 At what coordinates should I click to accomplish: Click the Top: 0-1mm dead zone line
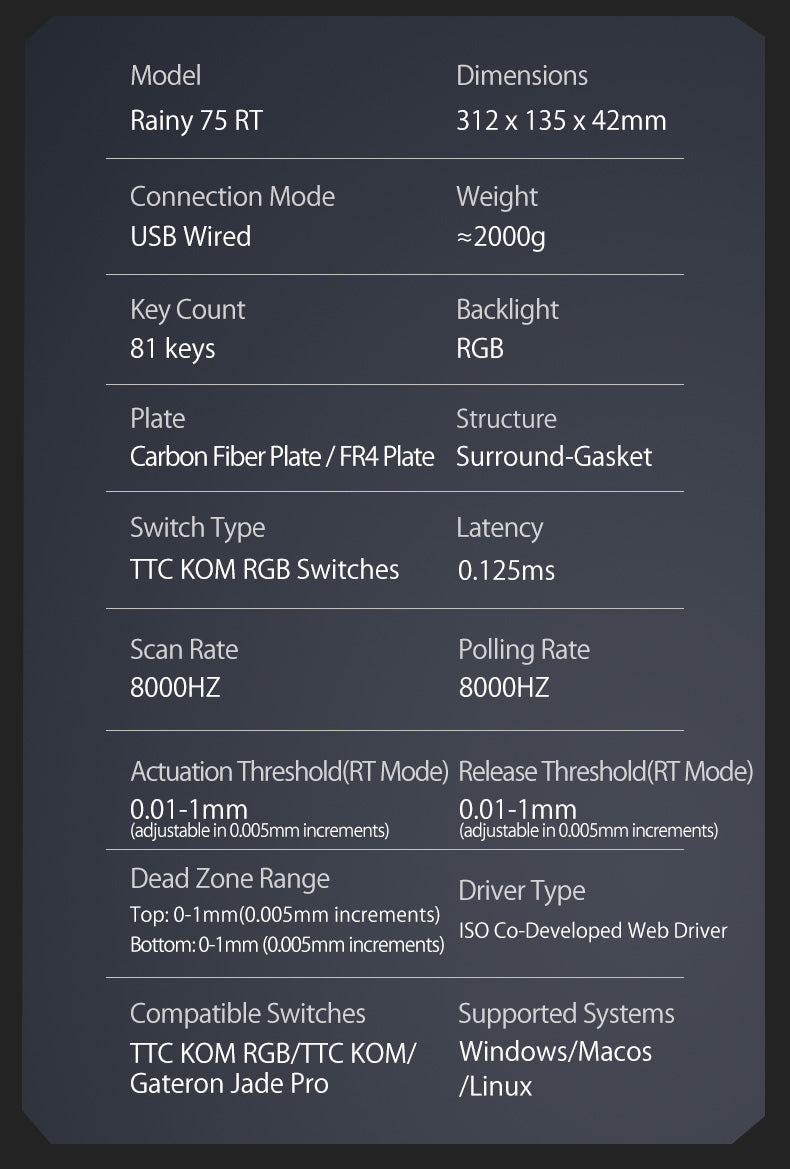[285, 915]
